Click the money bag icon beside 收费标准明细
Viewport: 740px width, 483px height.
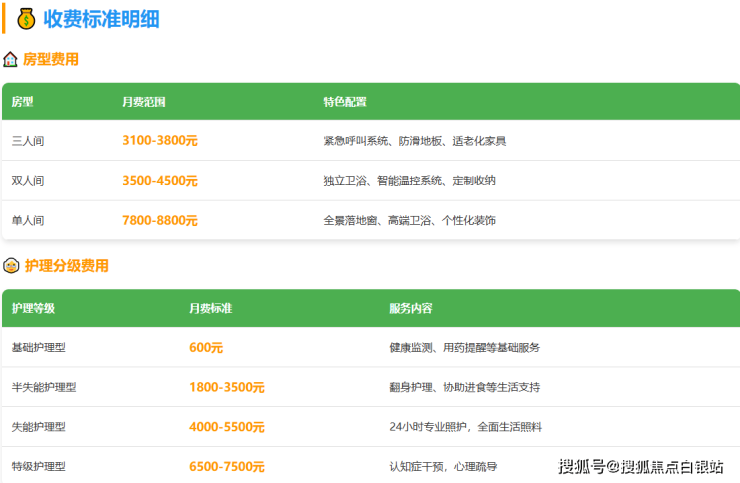[26, 19]
